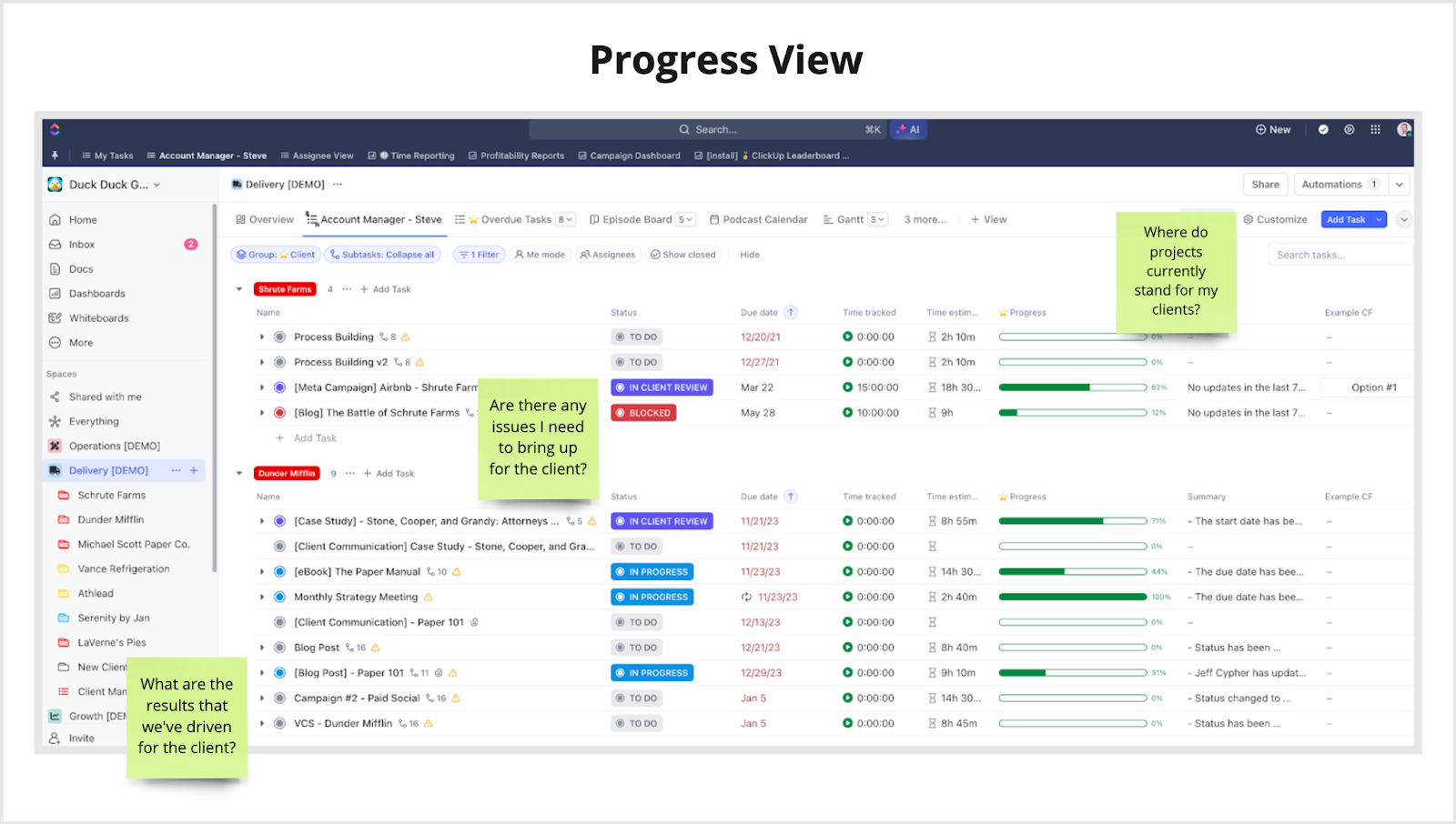The image size is (1456, 824).
Task: Open Schrute Farms folder
Action: point(111,496)
